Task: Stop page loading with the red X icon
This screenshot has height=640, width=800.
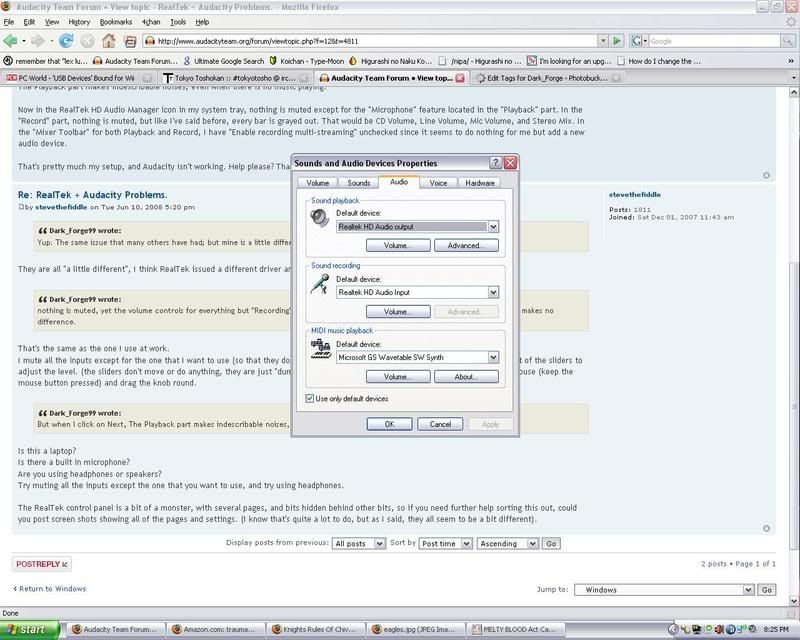Action: point(86,41)
